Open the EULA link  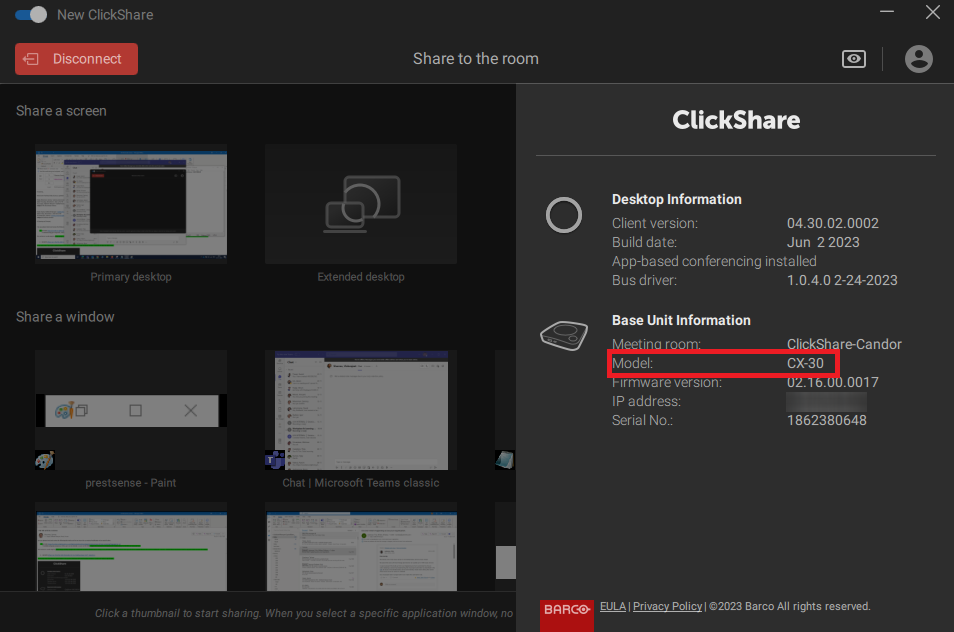click(x=612, y=606)
